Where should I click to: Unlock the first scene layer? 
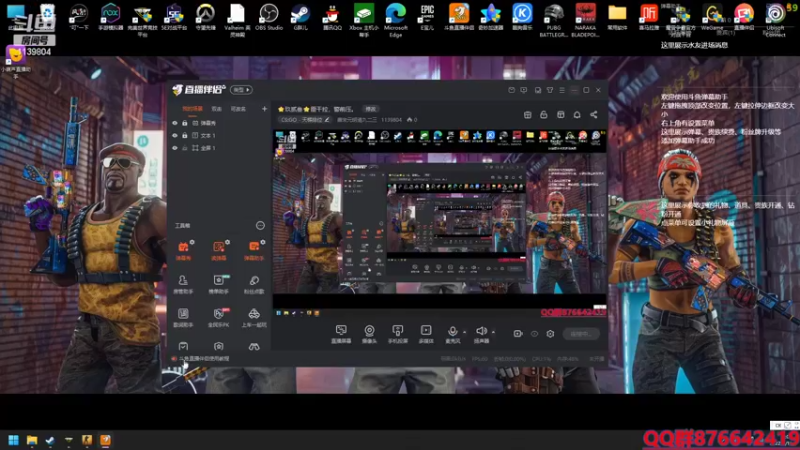(x=185, y=123)
